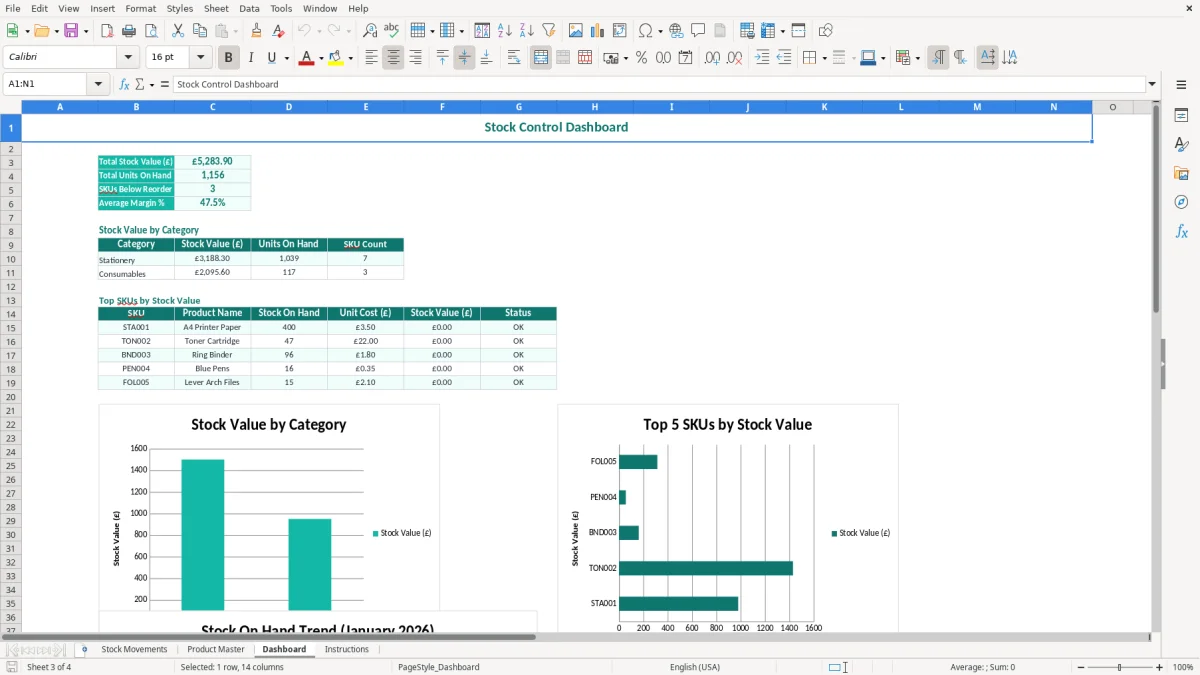
Task: Expand the formula bar
Action: tap(1153, 84)
